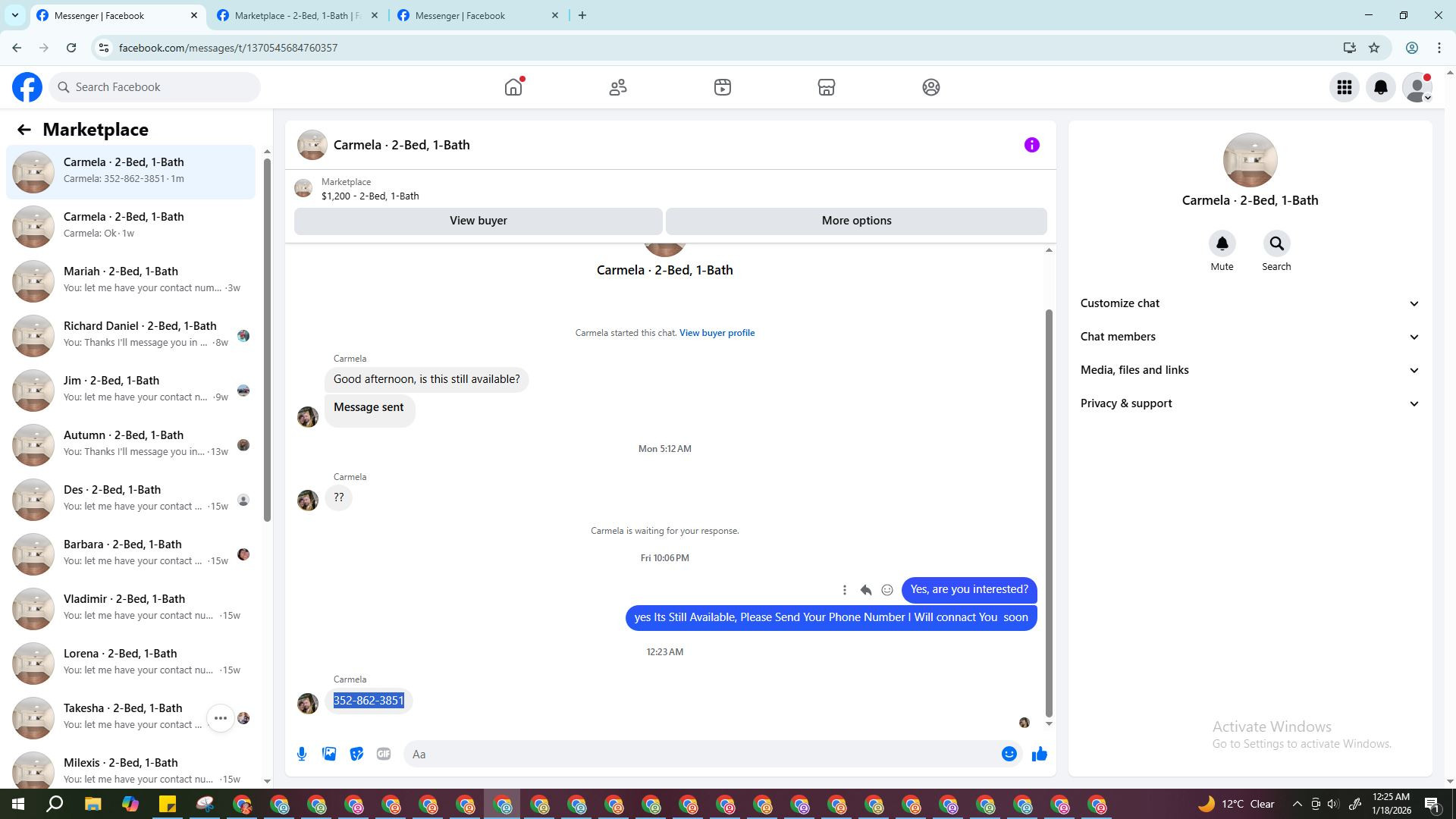The height and width of the screenshot is (819, 1456).
Task: Open the GIF picker icon
Action: pyautogui.click(x=384, y=754)
